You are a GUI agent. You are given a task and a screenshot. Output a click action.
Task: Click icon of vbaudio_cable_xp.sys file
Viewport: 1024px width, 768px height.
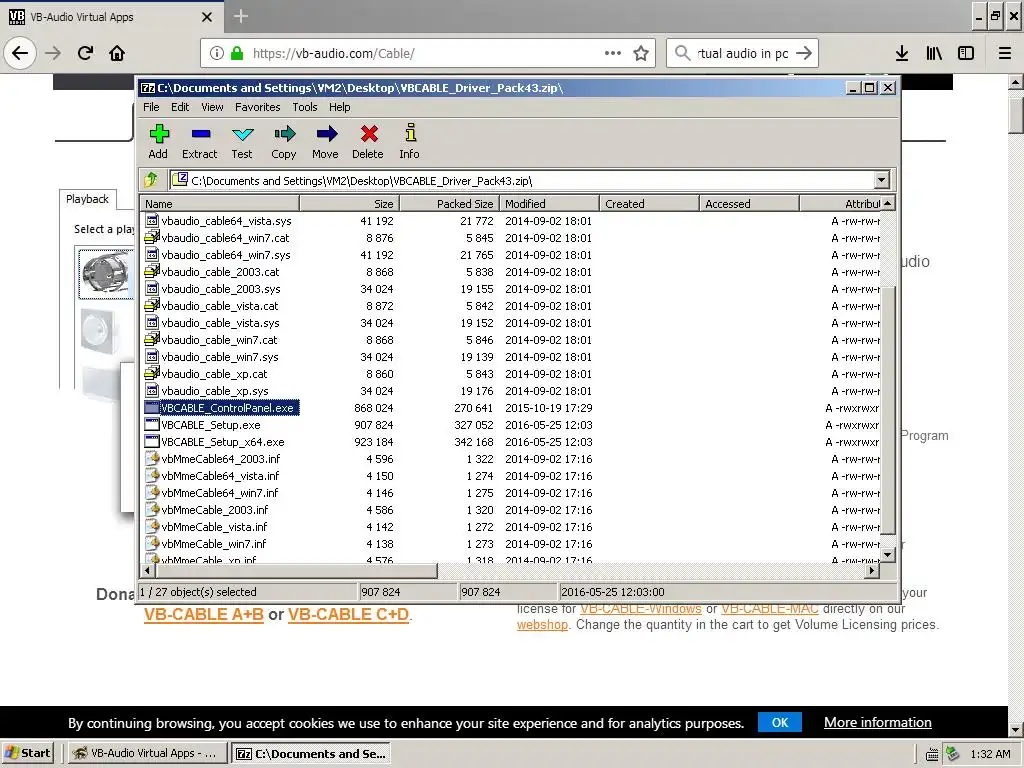(x=152, y=391)
